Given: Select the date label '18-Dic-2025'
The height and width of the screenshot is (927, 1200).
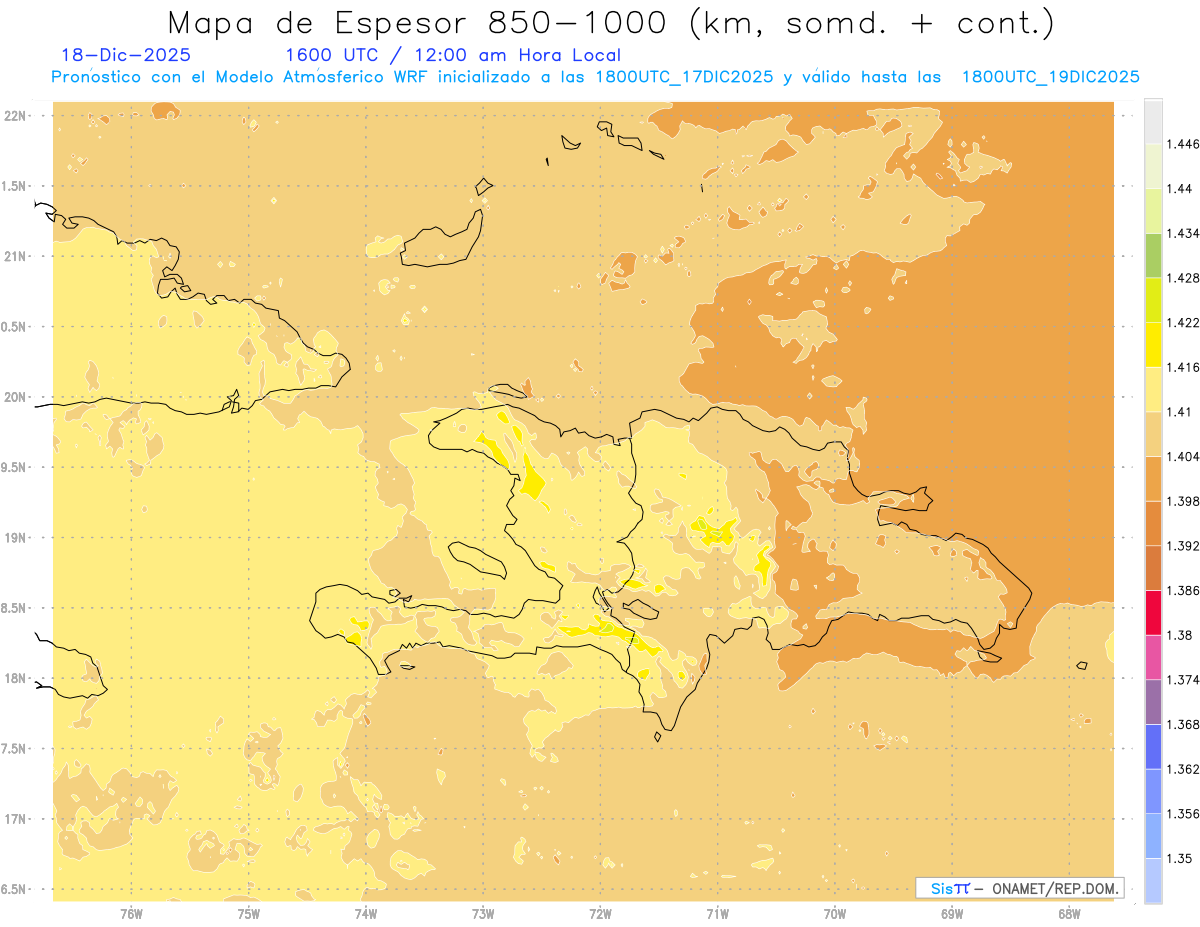Looking at the screenshot, I should pyautogui.click(x=126, y=56).
